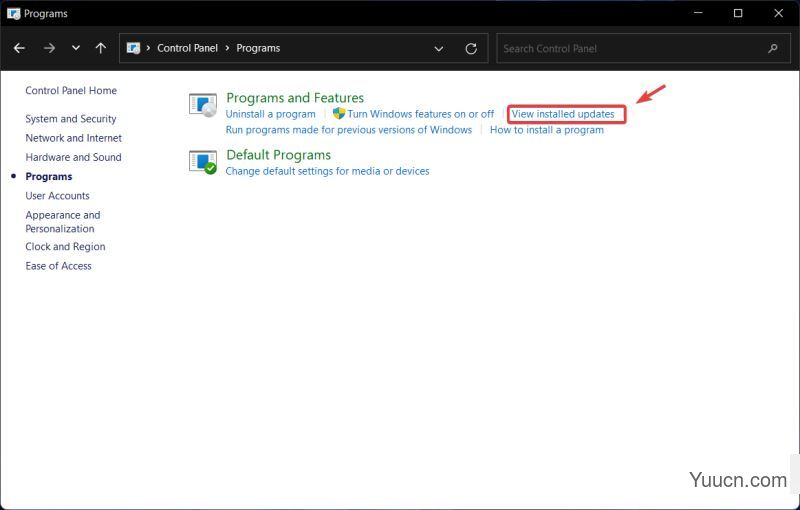The width and height of the screenshot is (800, 510).
Task: Select Programs in the address breadcrumb
Action: click(258, 48)
